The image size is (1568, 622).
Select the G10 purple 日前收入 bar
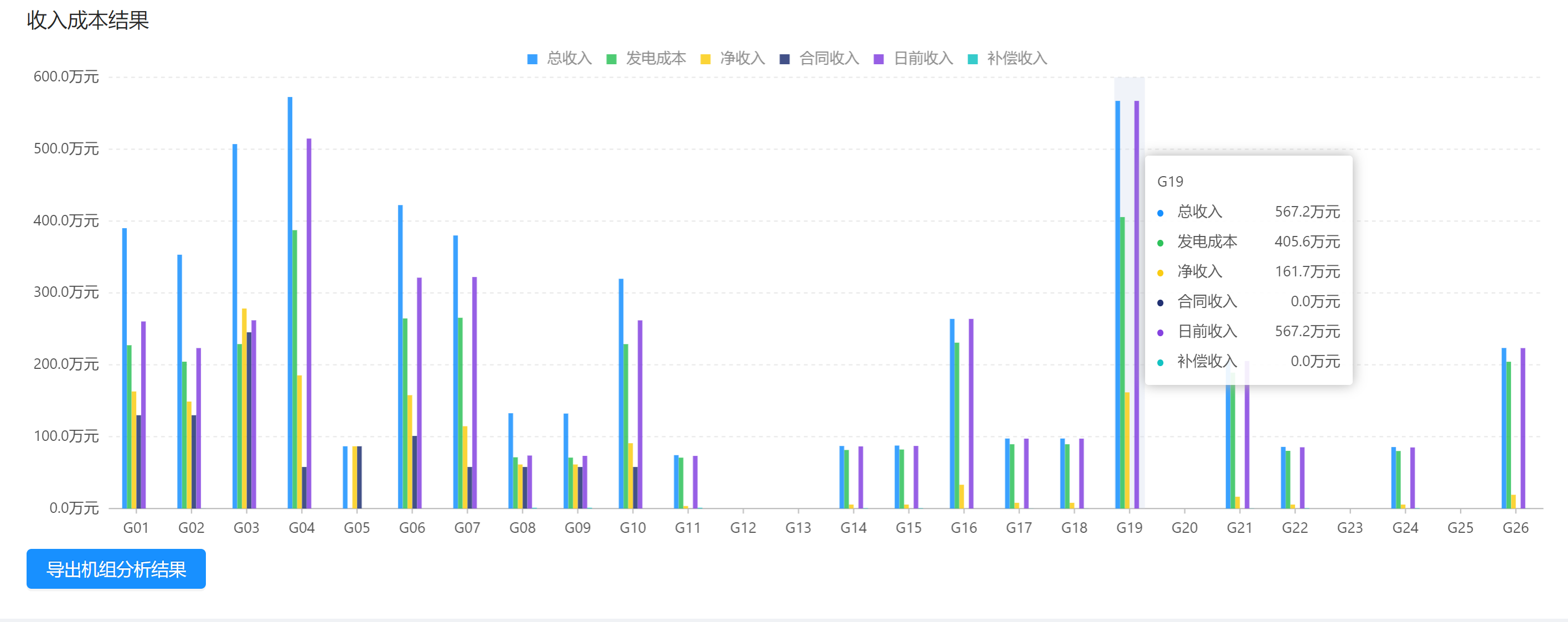[640, 414]
